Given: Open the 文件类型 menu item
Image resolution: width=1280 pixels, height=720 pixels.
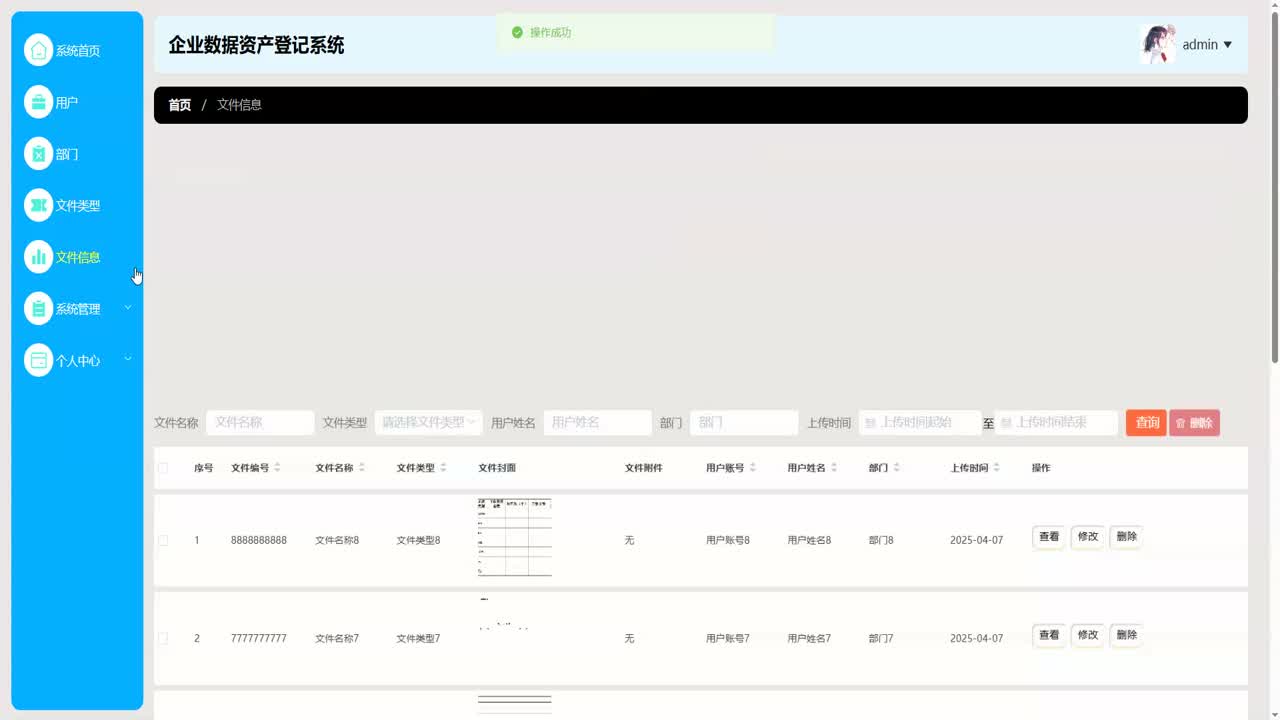Looking at the screenshot, I should point(78,205).
